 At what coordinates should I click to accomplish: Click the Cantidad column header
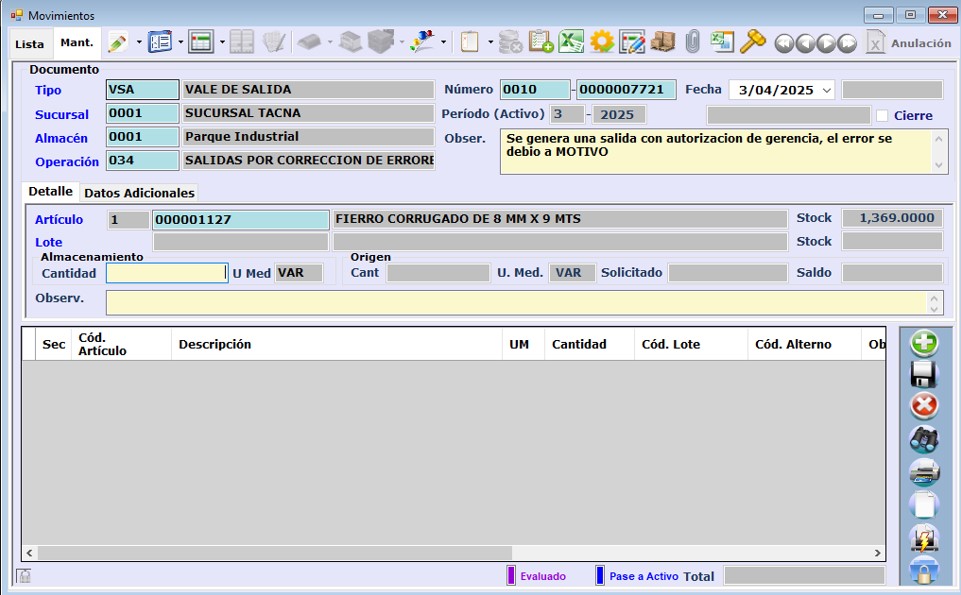click(579, 344)
